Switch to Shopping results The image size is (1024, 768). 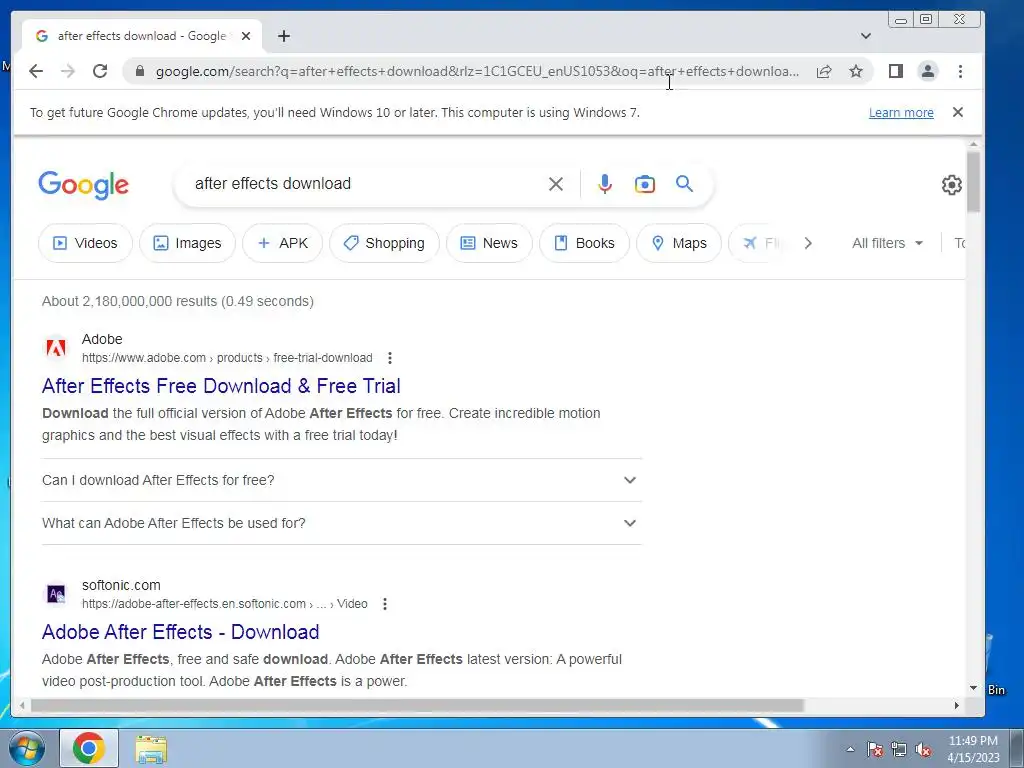point(384,243)
